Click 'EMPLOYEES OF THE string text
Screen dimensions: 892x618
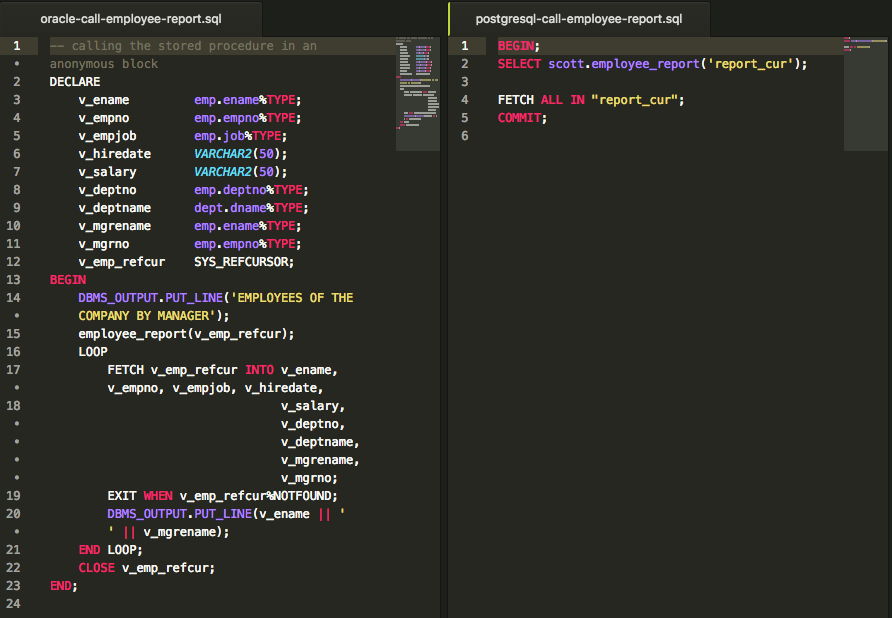(291, 298)
